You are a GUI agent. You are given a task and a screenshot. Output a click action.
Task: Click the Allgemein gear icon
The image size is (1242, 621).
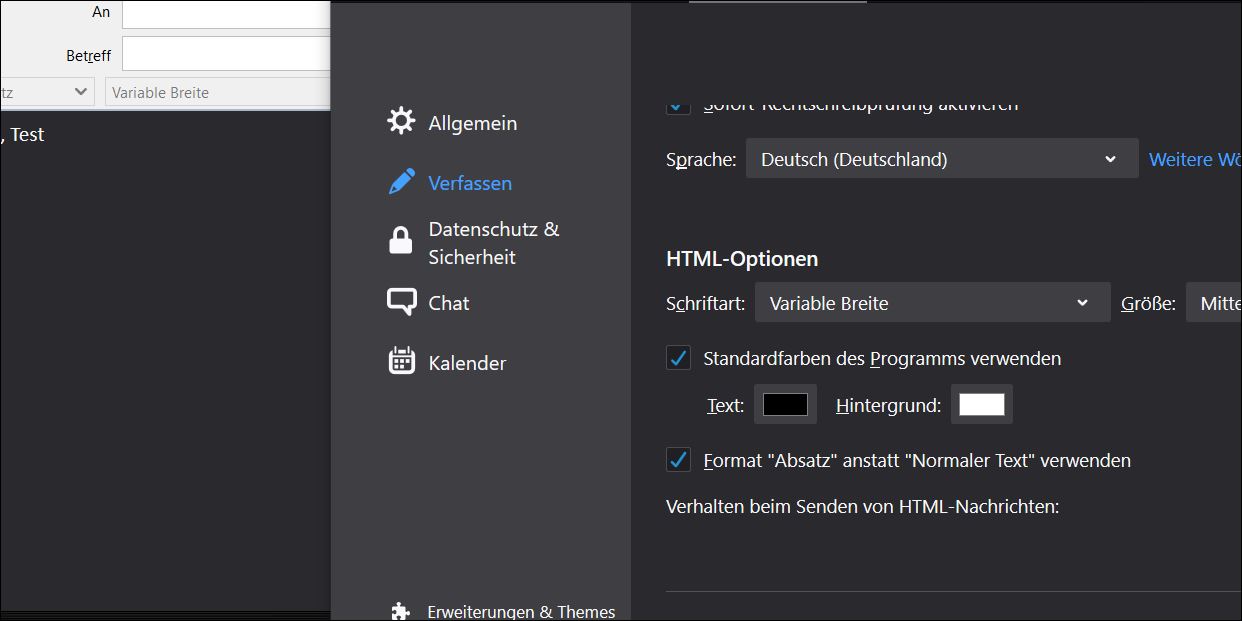pyautogui.click(x=401, y=121)
